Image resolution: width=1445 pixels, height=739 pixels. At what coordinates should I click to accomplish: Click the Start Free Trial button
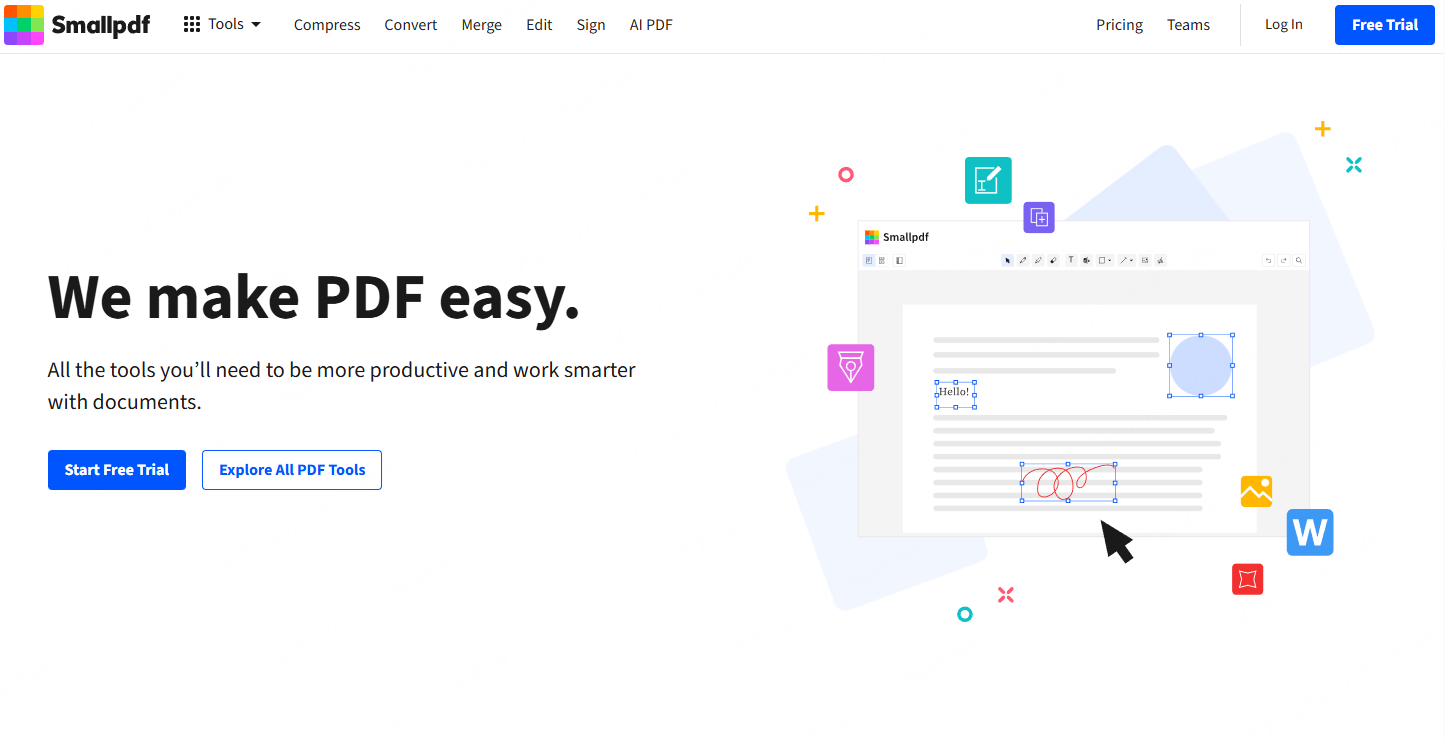pos(116,469)
